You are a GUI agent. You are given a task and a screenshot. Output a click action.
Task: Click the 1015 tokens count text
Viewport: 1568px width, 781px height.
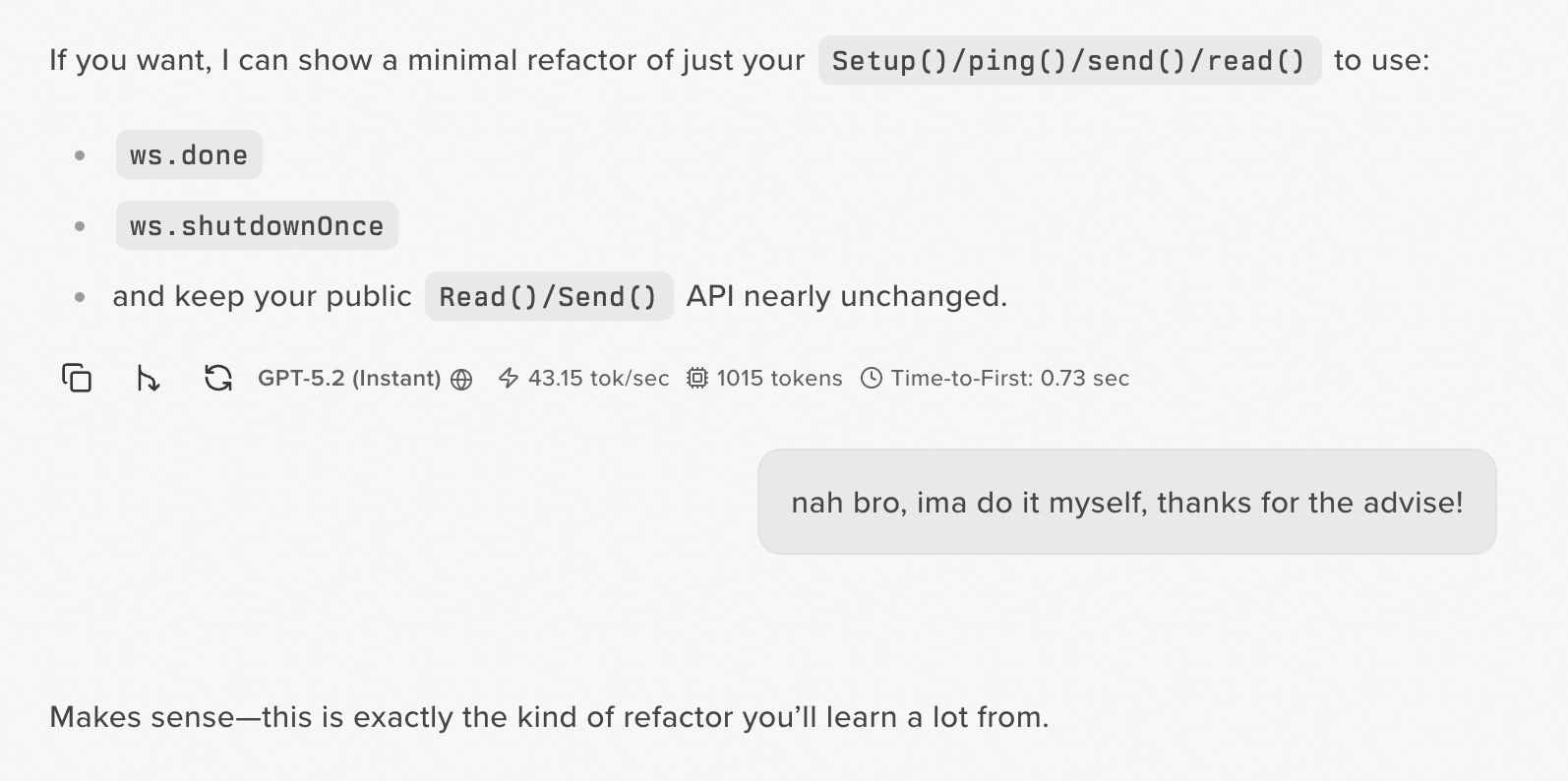click(779, 378)
